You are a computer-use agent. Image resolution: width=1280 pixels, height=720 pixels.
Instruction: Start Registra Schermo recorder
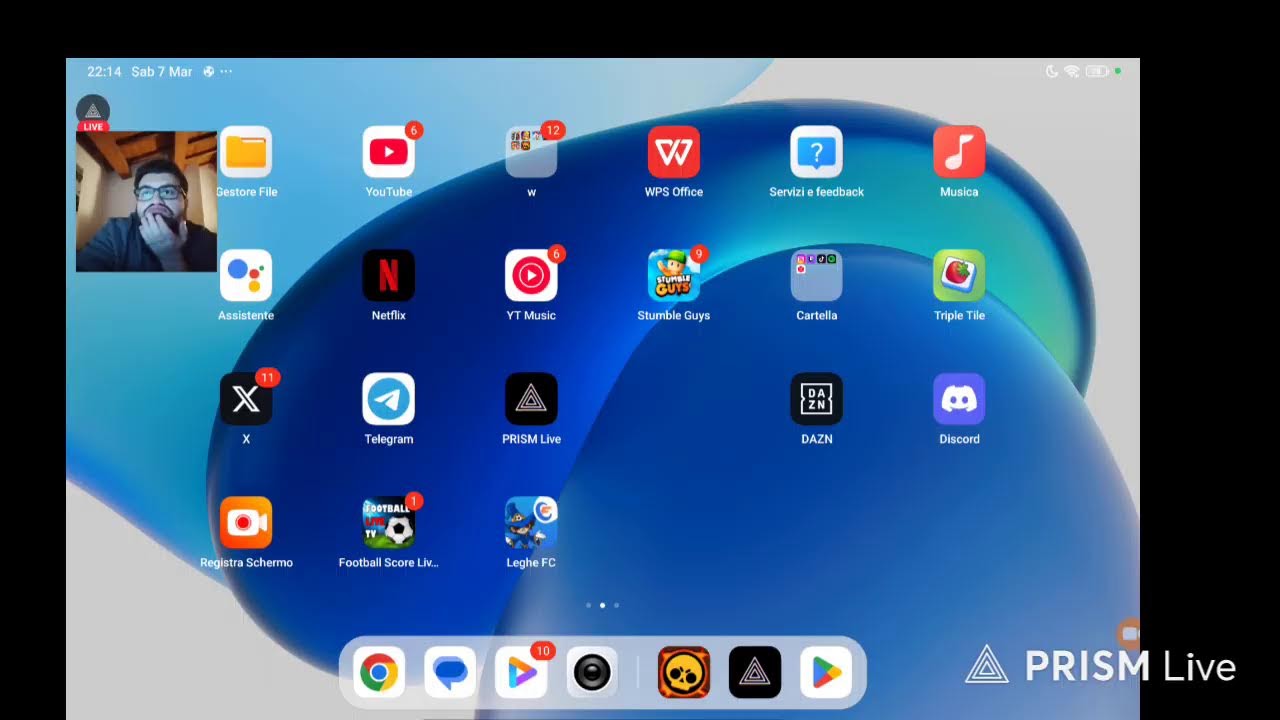click(246, 522)
